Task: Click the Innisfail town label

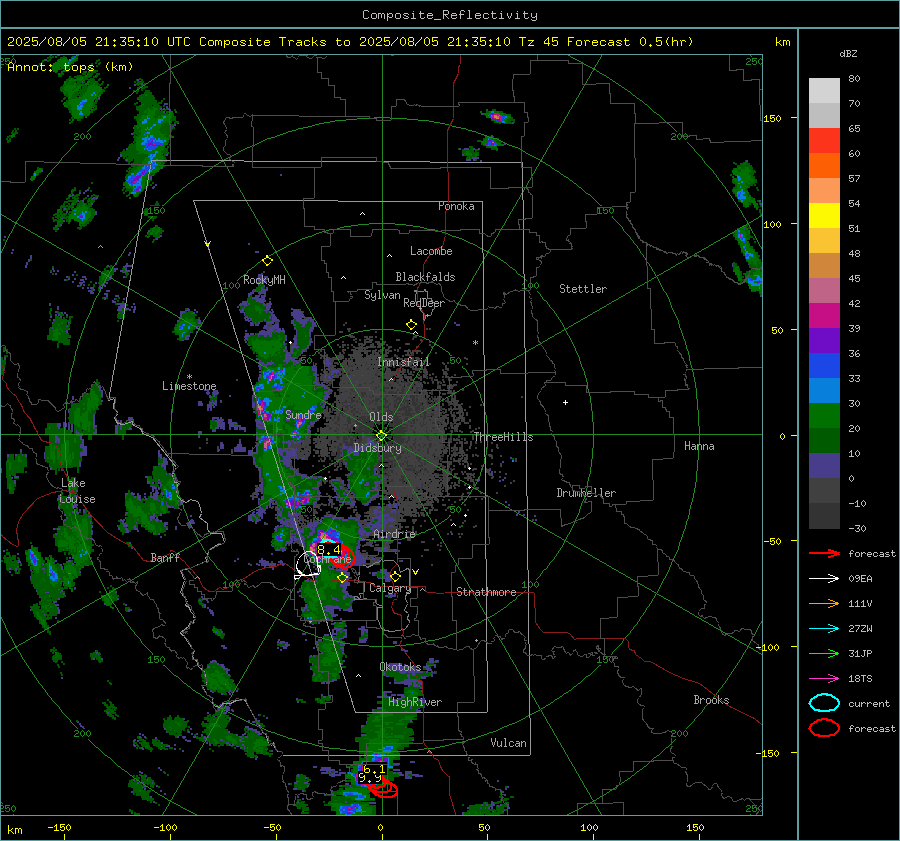Action: point(404,362)
